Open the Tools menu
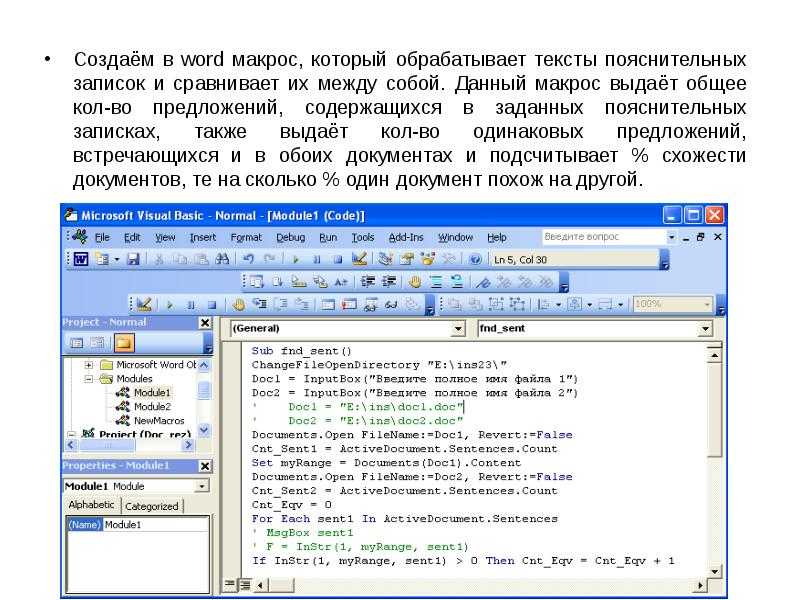Image resolution: width=800 pixels, height=600 pixels. (x=363, y=237)
